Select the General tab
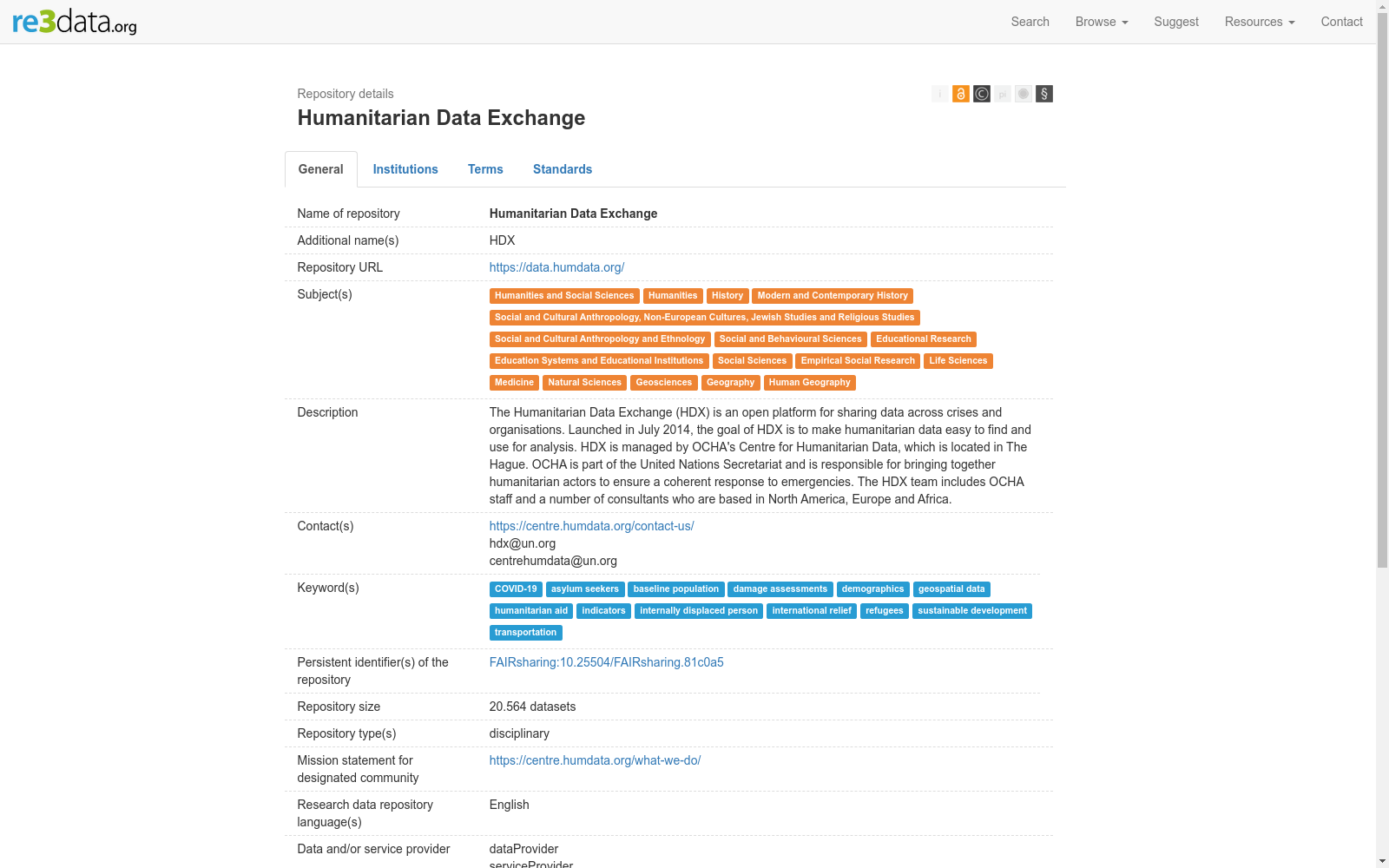Viewport: 1389px width, 868px height. point(321,169)
